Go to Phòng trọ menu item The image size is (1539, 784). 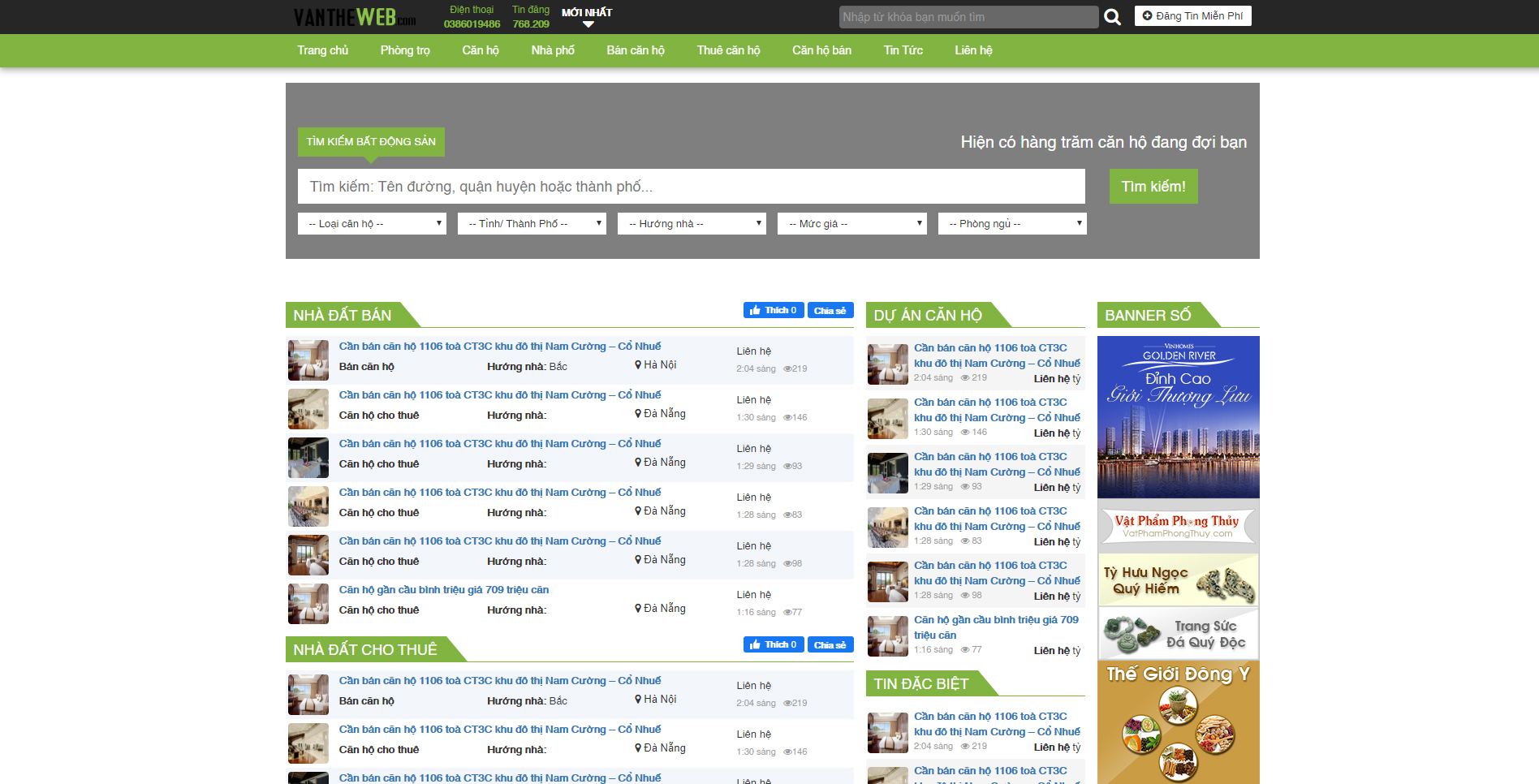point(405,50)
